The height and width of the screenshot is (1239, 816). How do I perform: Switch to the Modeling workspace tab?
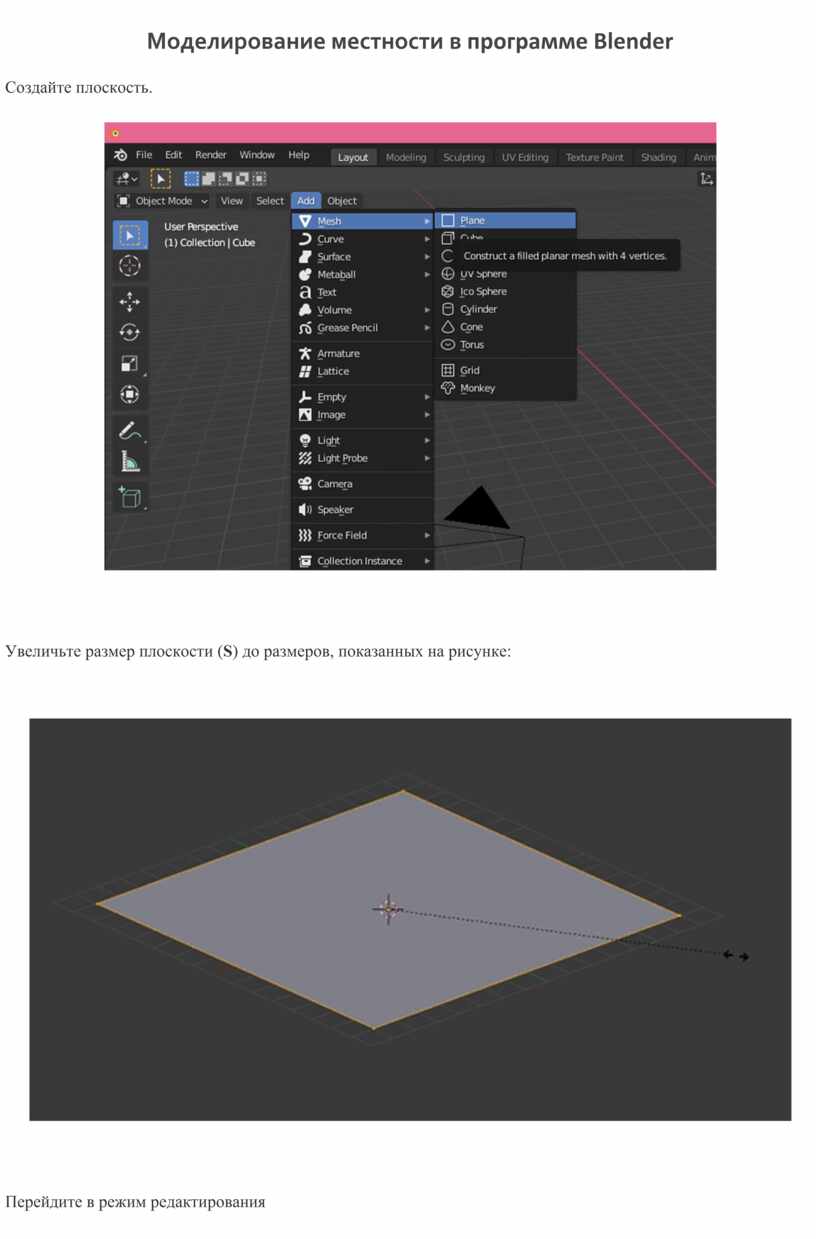coord(406,157)
